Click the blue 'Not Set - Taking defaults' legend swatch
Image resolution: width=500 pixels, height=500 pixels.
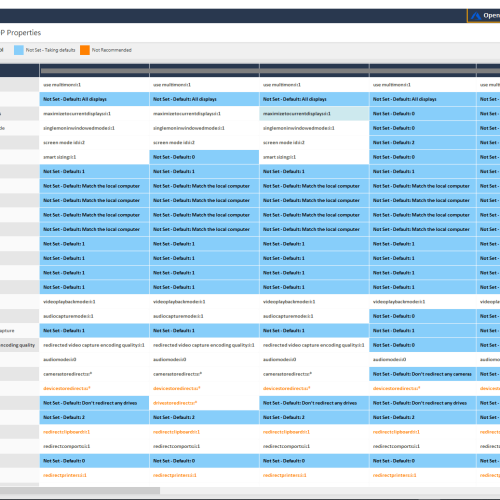tap(19, 50)
